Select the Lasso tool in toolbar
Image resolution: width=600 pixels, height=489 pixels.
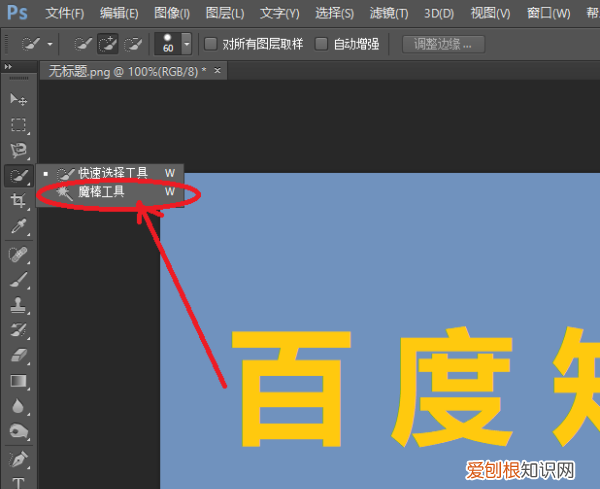pos(18,150)
